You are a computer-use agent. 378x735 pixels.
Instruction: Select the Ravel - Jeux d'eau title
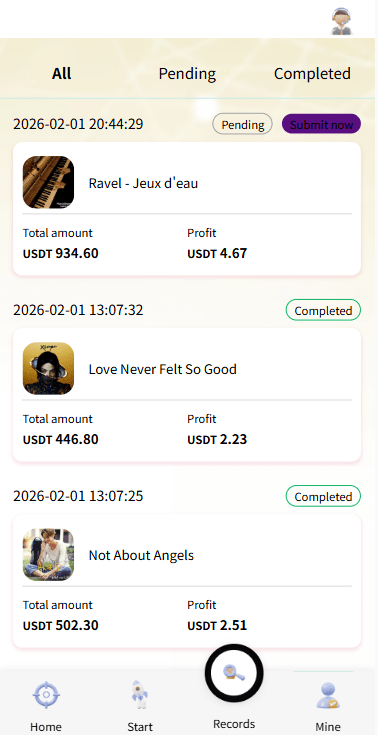click(143, 183)
